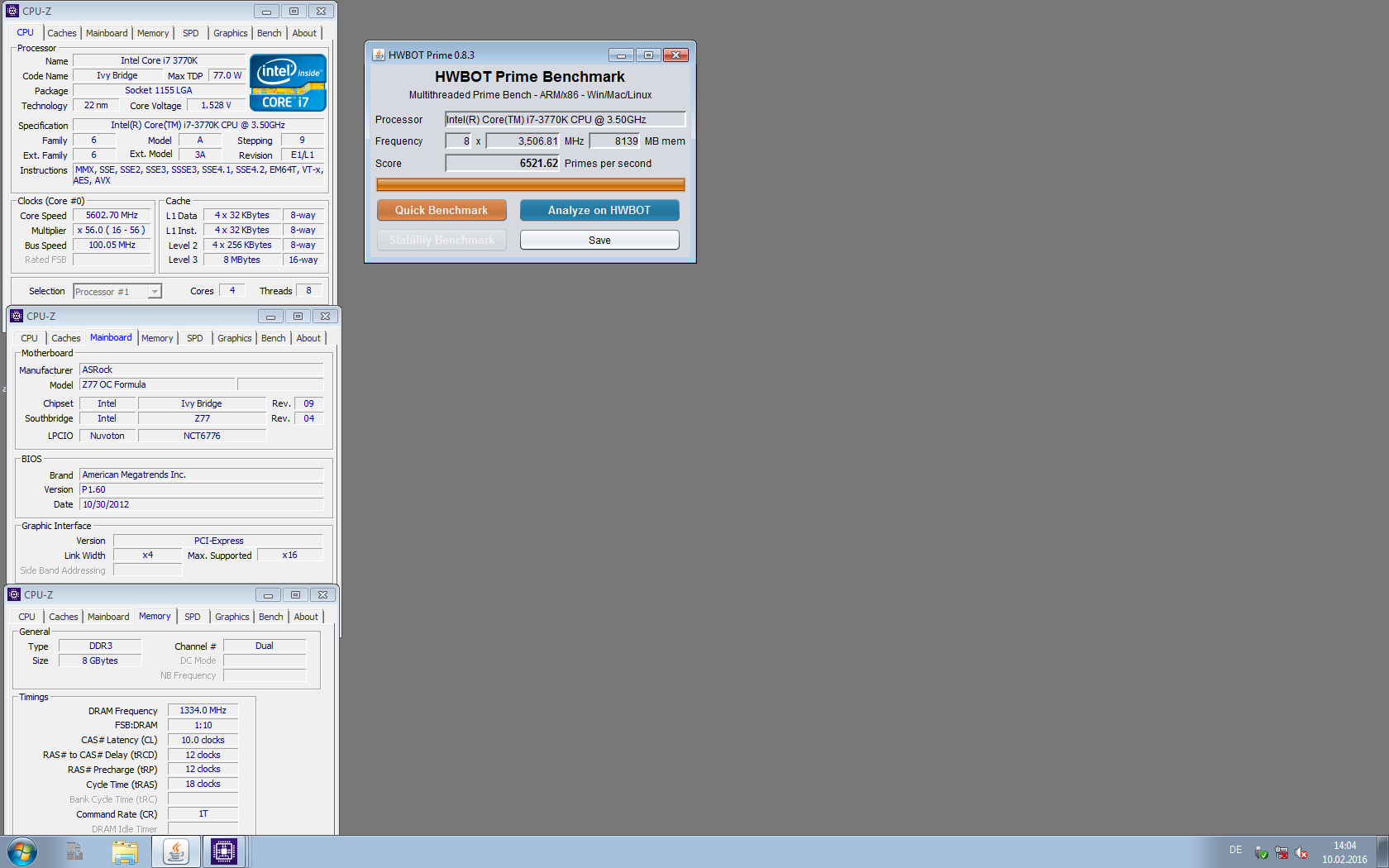This screenshot has height=868, width=1389.
Task: Click the HWBOT Score value field
Action: (x=503, y=163)
